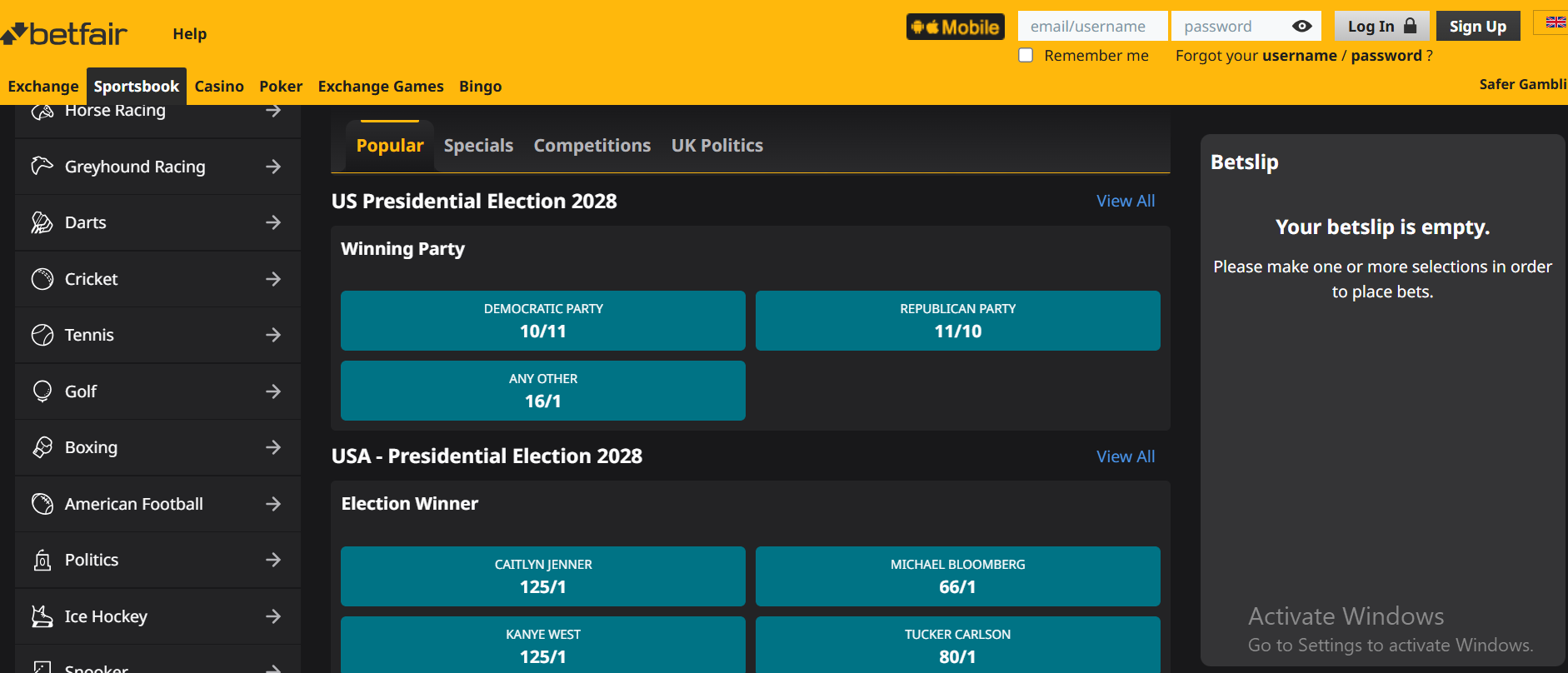Open the Mobile apps button
This screenshot has width=1568, height=673.
click(x=955, y=27)
